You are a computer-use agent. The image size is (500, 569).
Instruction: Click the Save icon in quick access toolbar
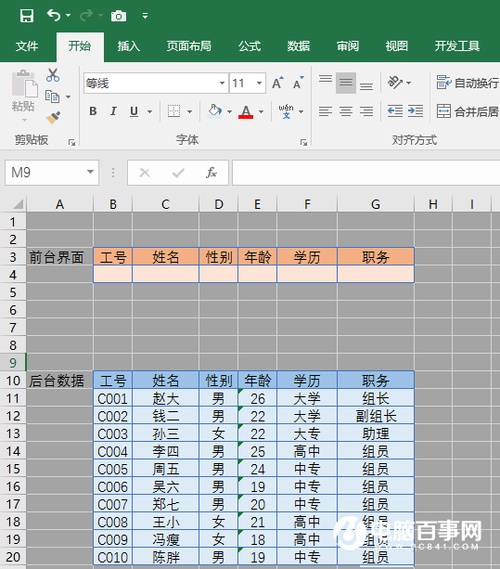coord(27,16)
